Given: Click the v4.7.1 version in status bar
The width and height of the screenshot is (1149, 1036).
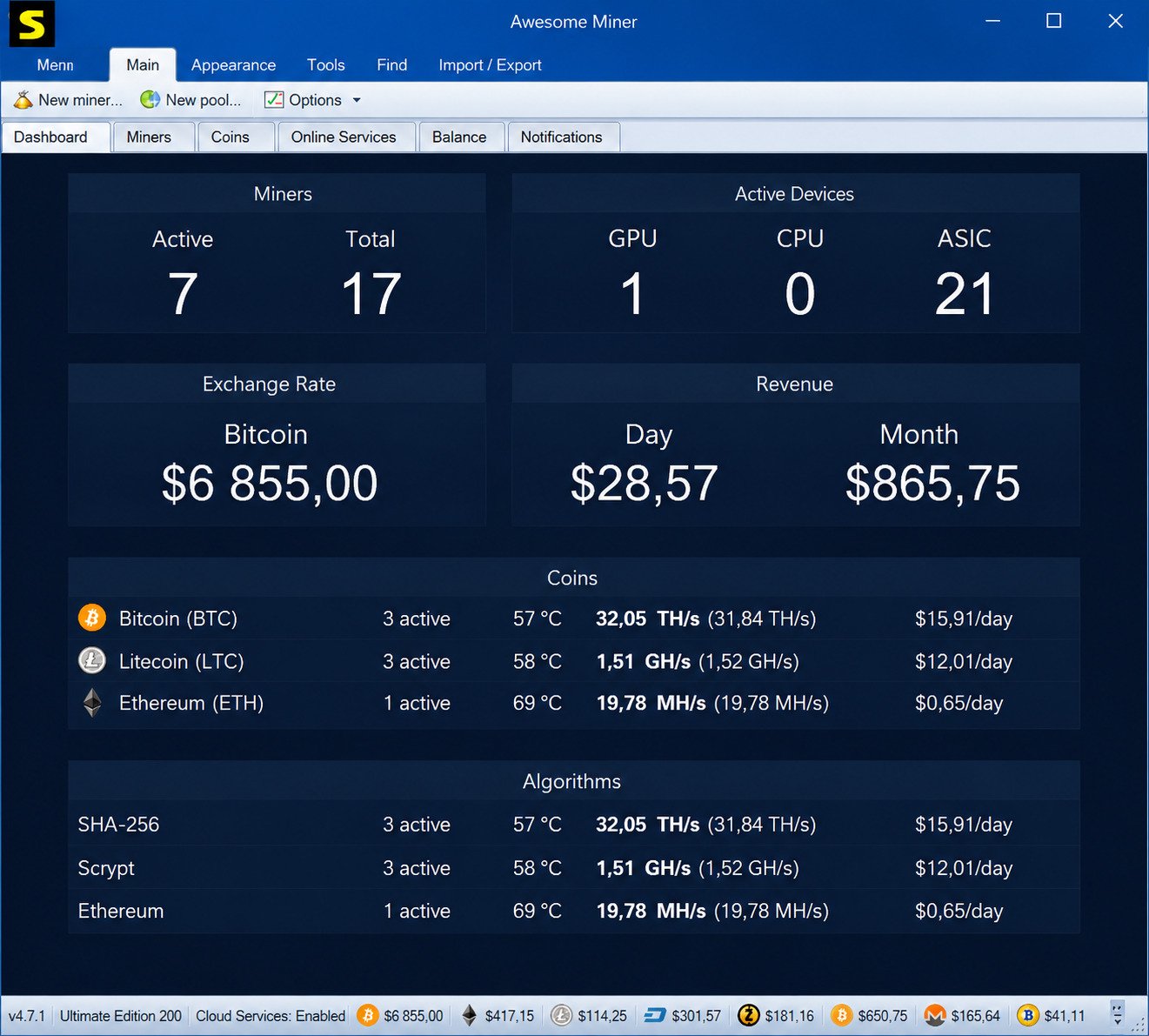Looking at the screenshot, I should point(27,1015).
